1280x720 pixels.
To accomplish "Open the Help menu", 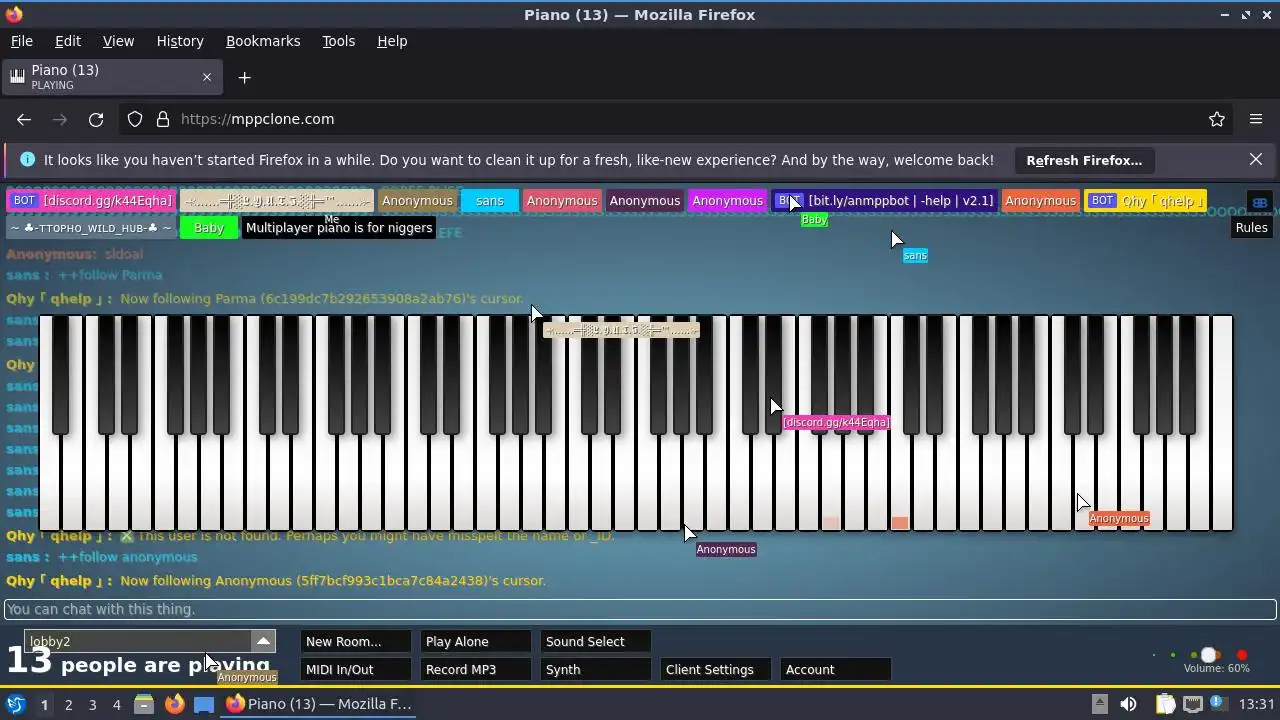I will tap(392, 41).
